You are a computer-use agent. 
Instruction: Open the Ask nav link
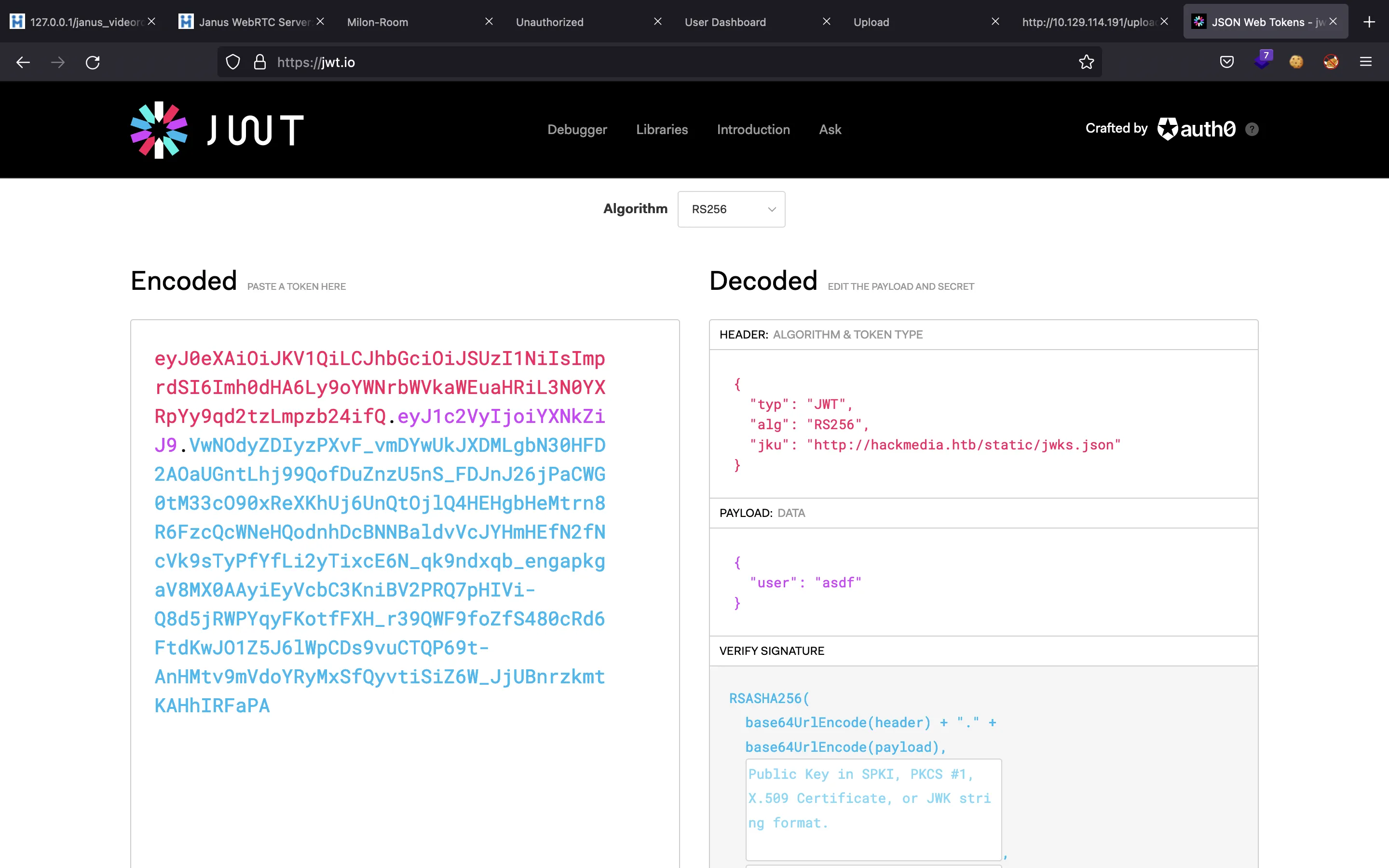[830, 130]
